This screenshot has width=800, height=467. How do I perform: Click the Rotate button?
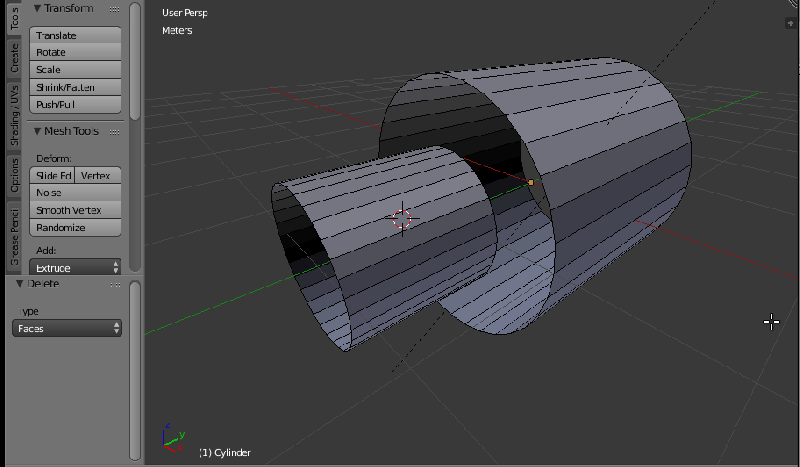click(75, 52)
